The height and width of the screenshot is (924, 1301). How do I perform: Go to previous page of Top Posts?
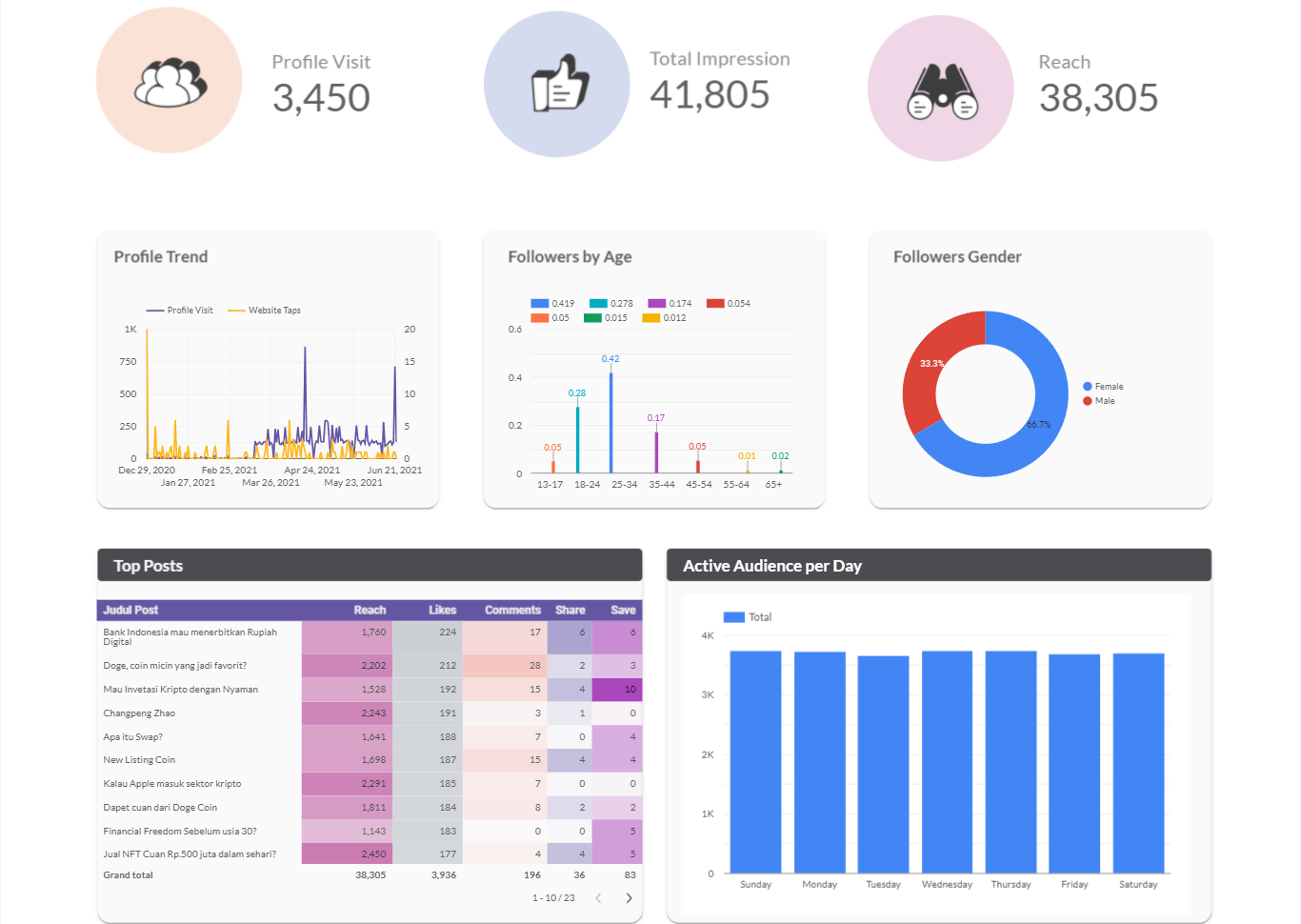[x=598, y=898]
